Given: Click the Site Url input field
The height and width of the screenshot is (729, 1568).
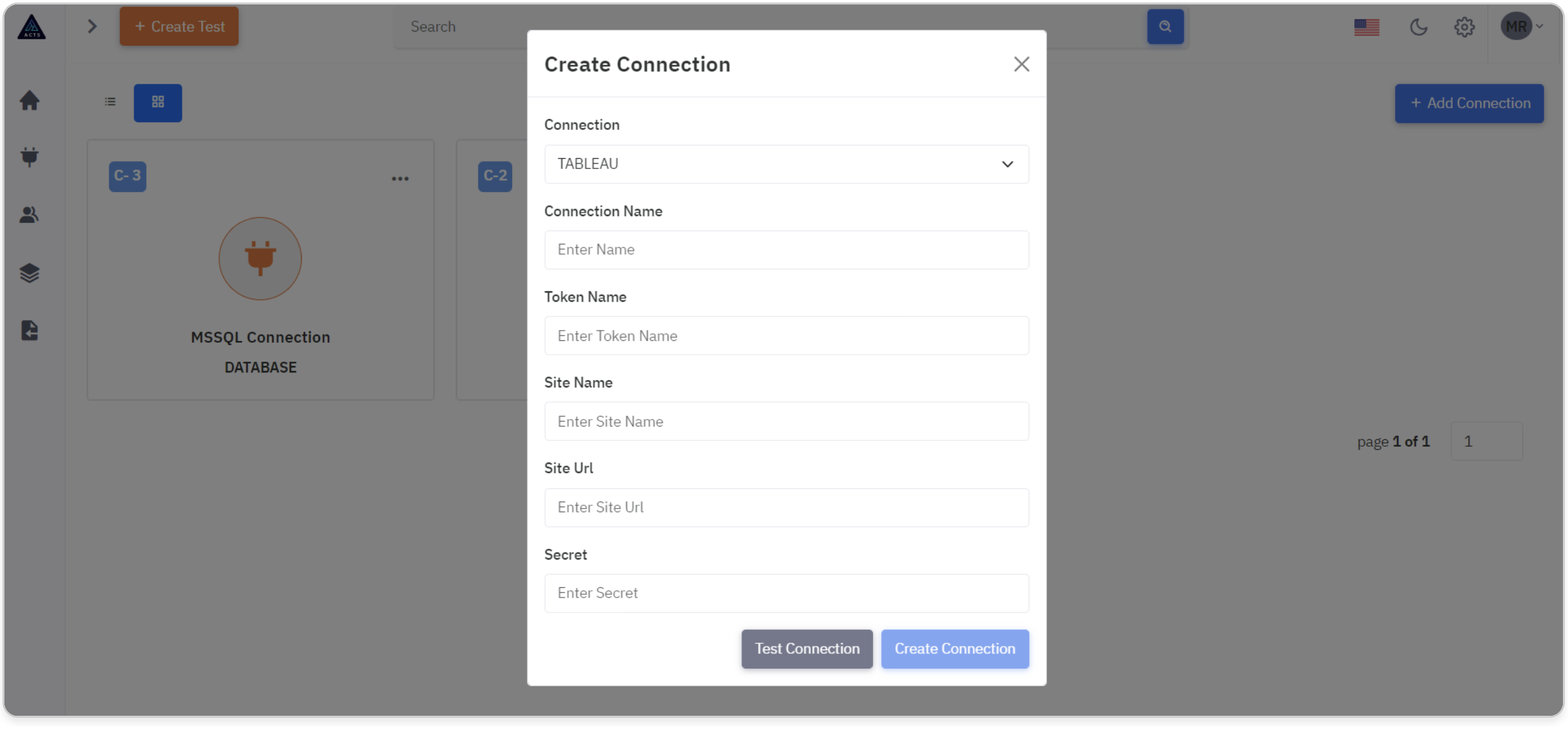Looking at the screenshot, I should pyautogui.click(x=786, y=507).
